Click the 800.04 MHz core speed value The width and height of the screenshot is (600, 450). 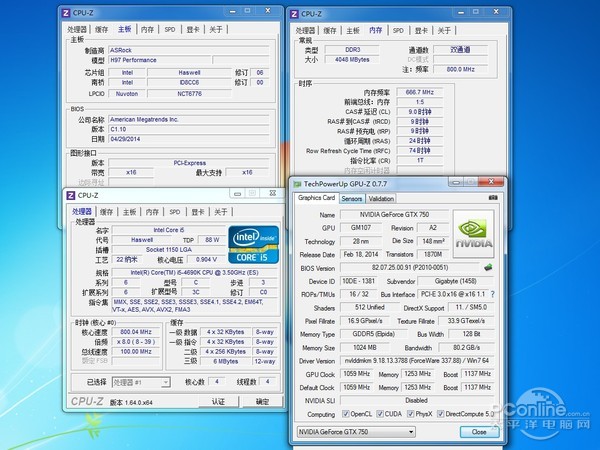(136, 332)
